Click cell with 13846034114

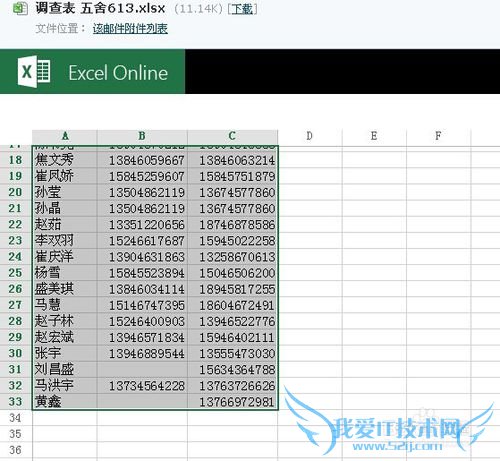(142, 289)
